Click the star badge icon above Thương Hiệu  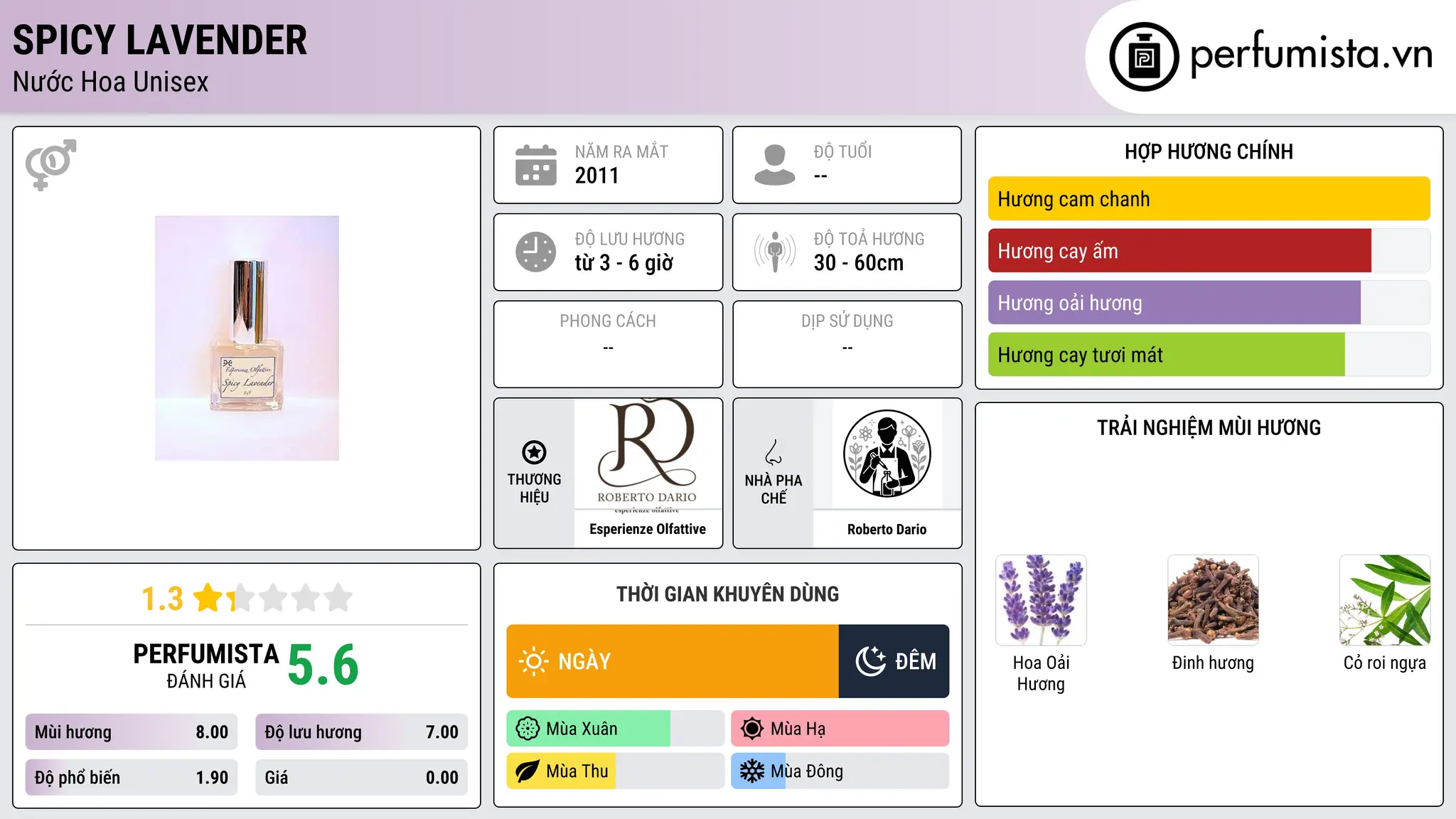pos(534,452)
